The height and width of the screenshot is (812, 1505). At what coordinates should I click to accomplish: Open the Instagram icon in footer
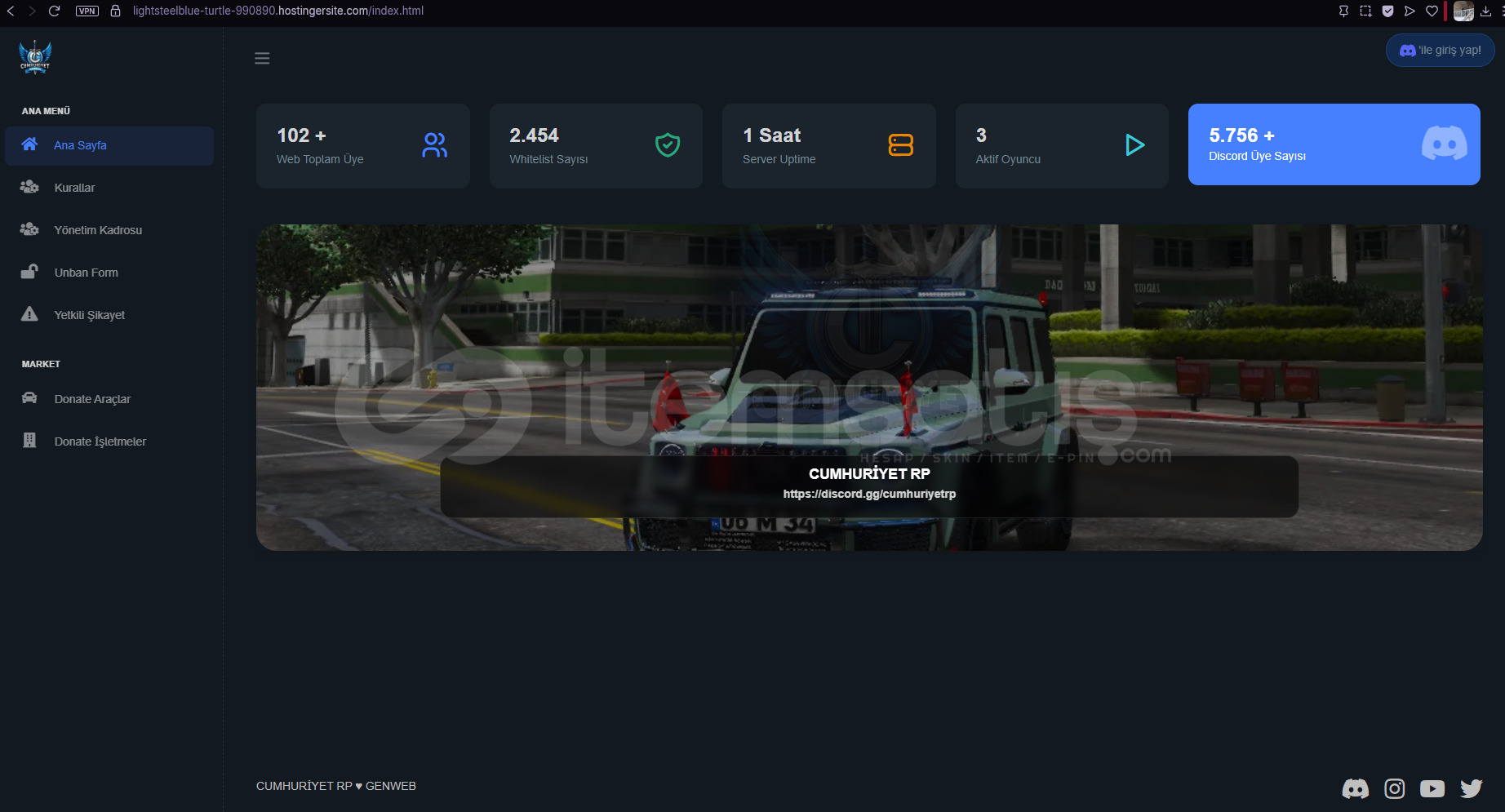pos(1394,788)
